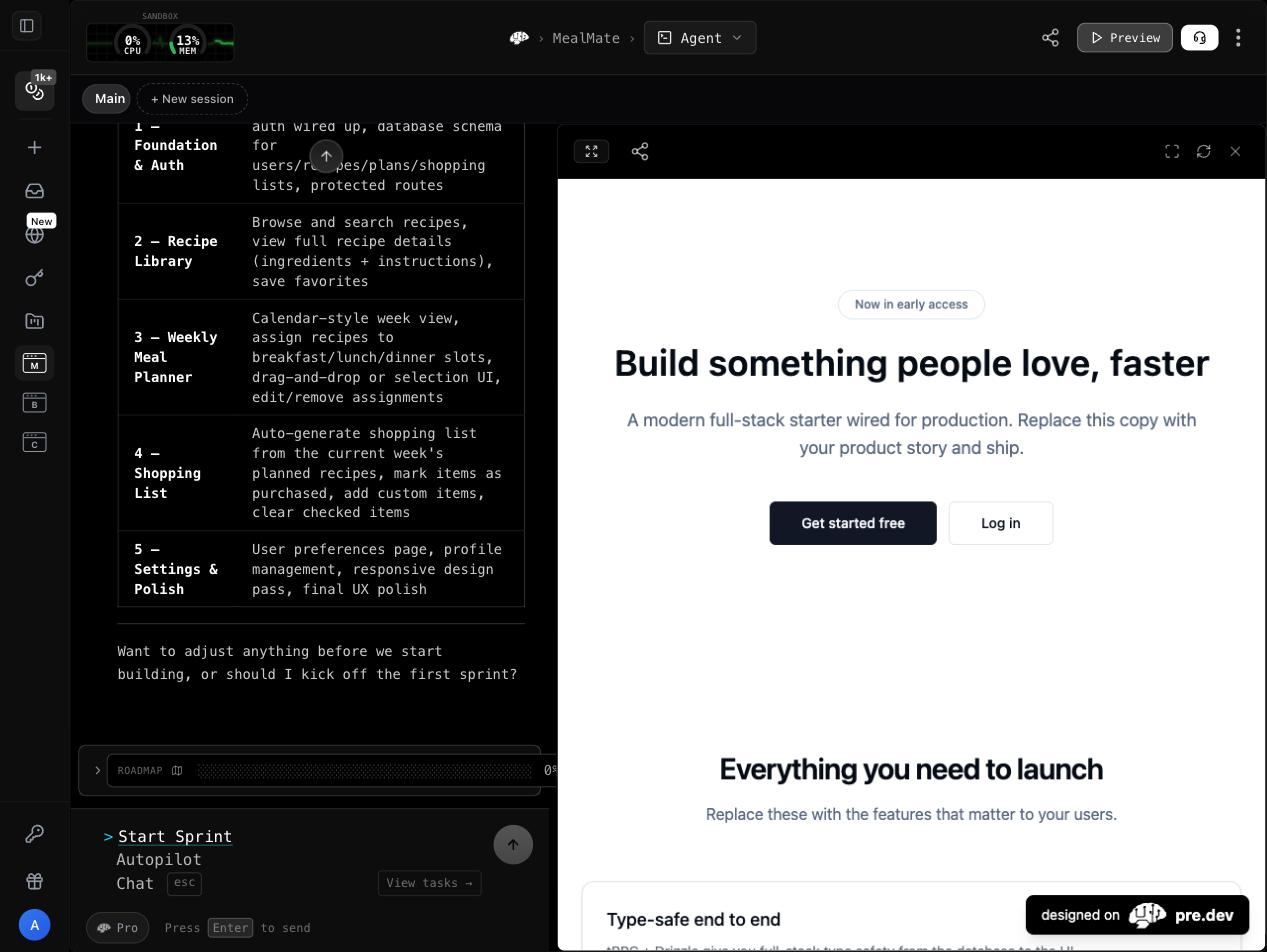Choose the Autopilot option
1267x952 pixels.
tap(159, 860)
